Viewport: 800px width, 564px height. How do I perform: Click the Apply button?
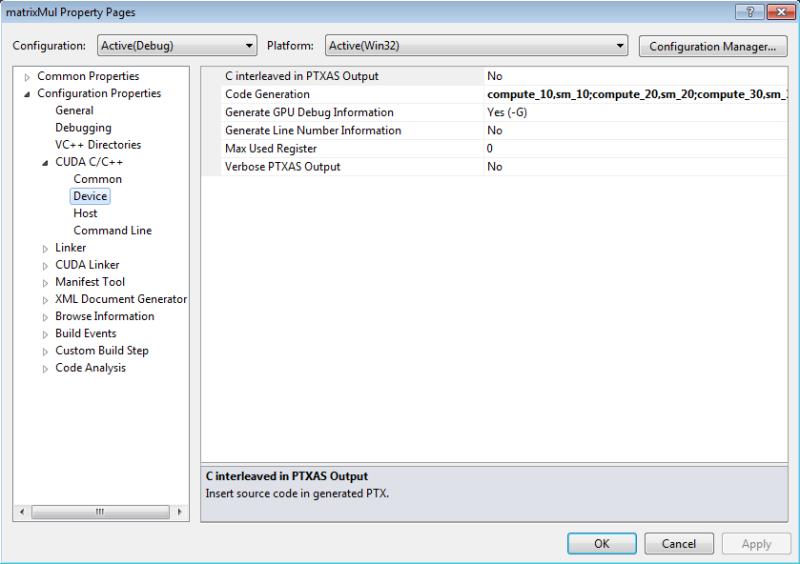pyautogui.click(x=756, y=544)
